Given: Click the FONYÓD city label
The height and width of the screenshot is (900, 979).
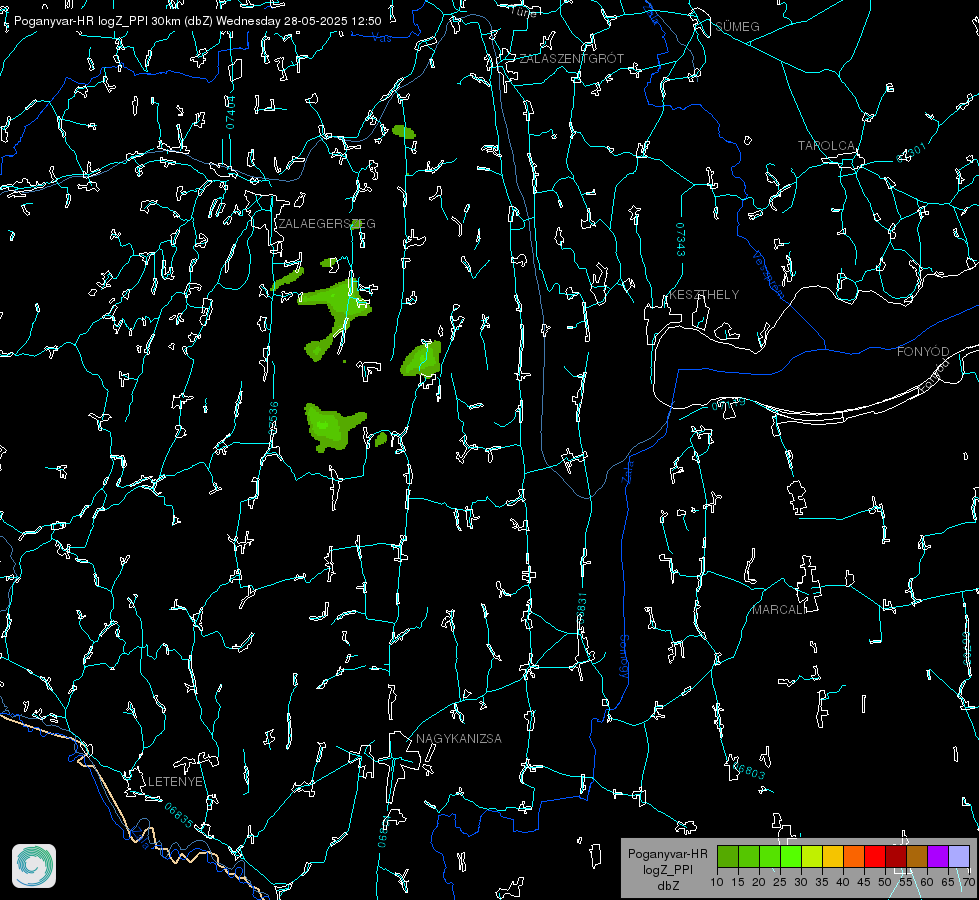Looking at the screenshot, I should (923, 352).
